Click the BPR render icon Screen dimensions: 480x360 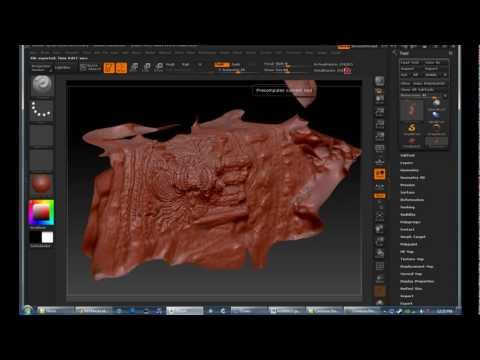[x=380, y=81]
